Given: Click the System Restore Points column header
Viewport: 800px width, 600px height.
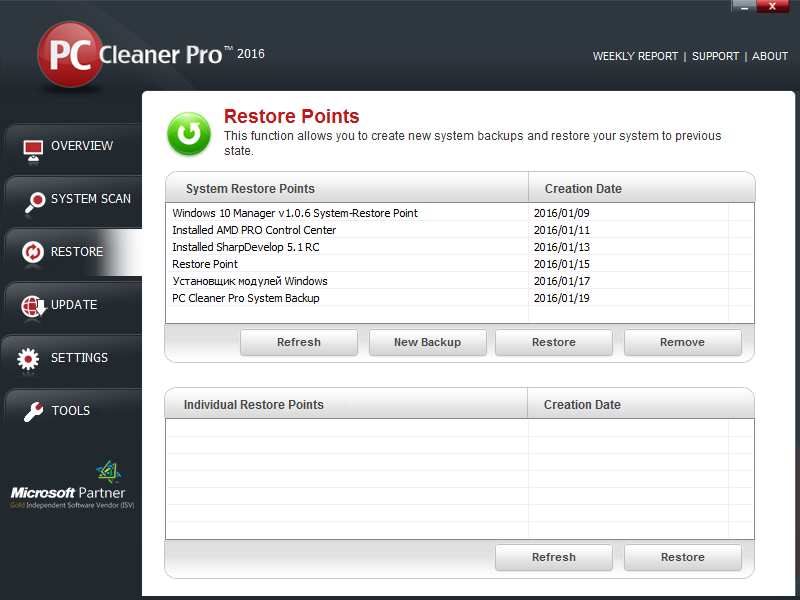Looking at the screenshot, I should pyautogui.click(x=347, y=188).
